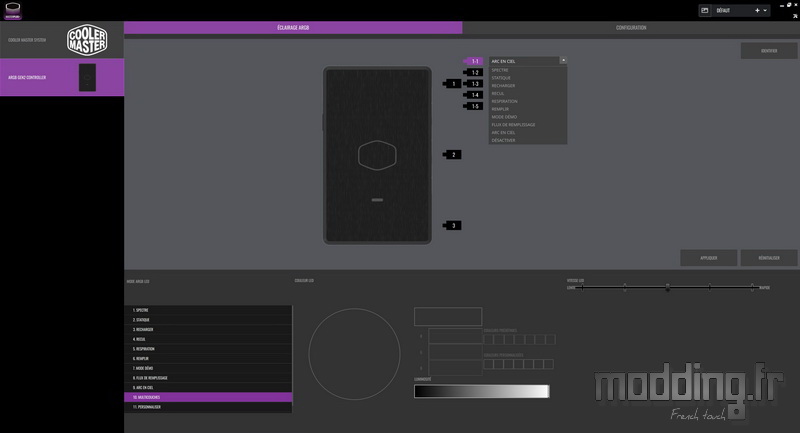Select mode 3. RECHARGER in list
This screenshot has height=433, width=800.
(x=208, y=329)
